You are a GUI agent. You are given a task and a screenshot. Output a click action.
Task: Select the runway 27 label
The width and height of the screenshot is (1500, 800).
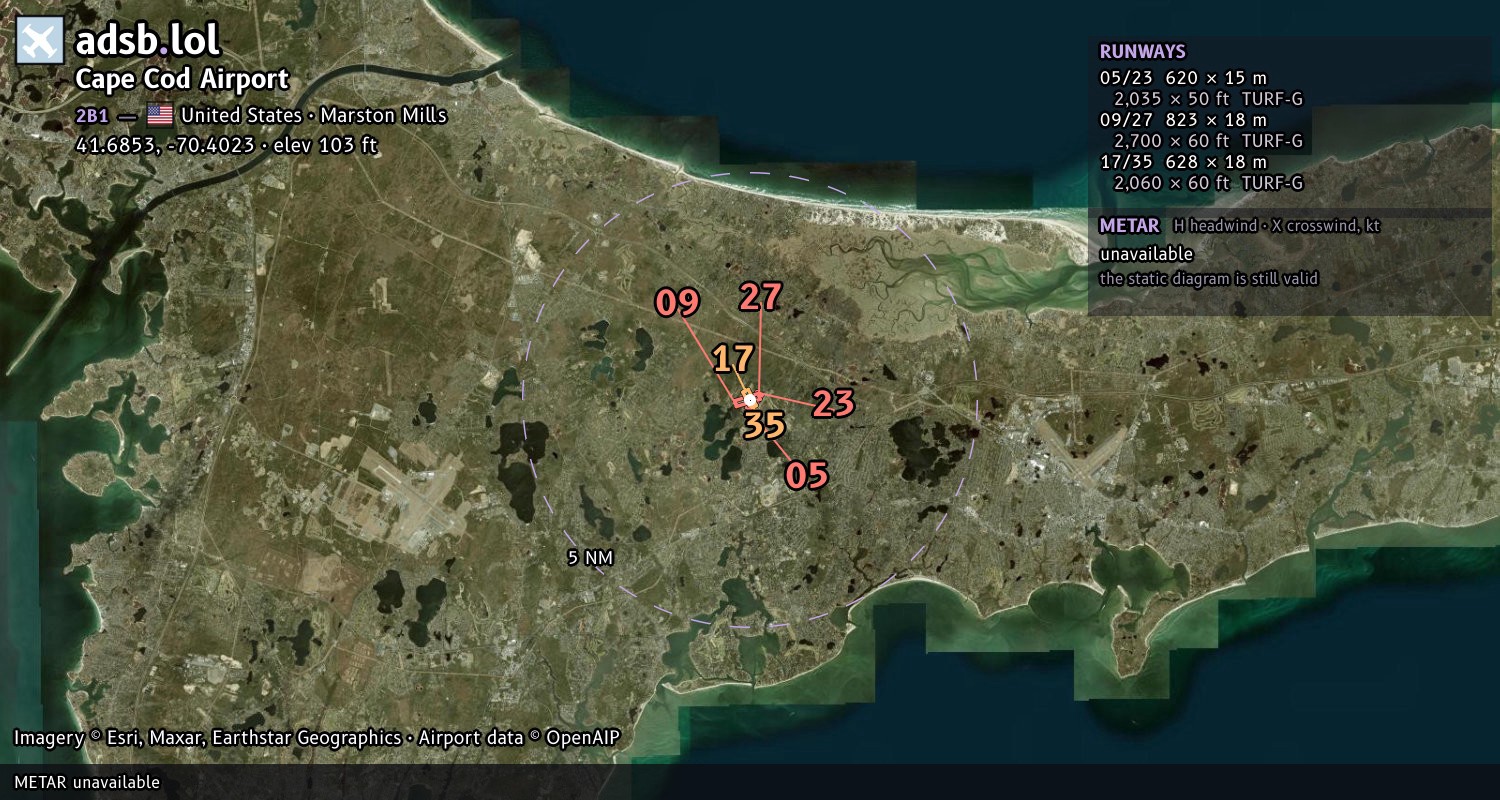pos(760,297)
